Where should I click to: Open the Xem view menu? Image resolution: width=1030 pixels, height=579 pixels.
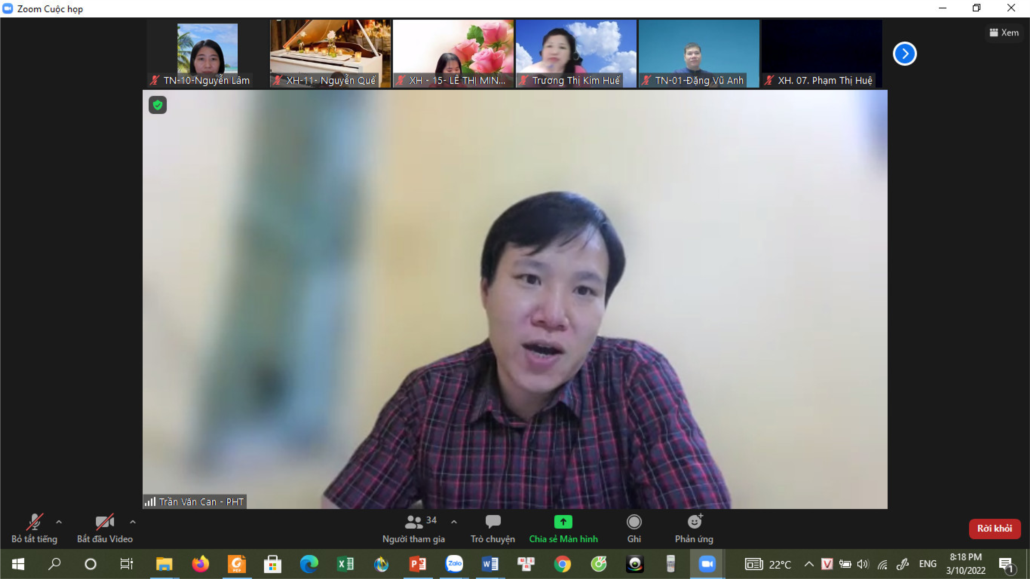(1003, 33)
